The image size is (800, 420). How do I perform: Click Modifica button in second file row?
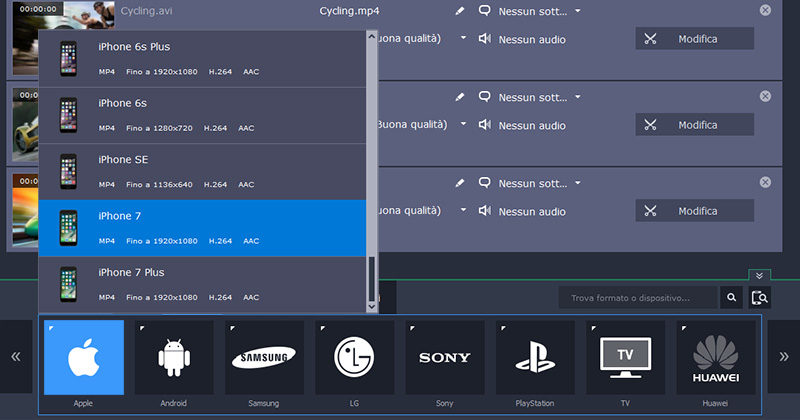694,125
